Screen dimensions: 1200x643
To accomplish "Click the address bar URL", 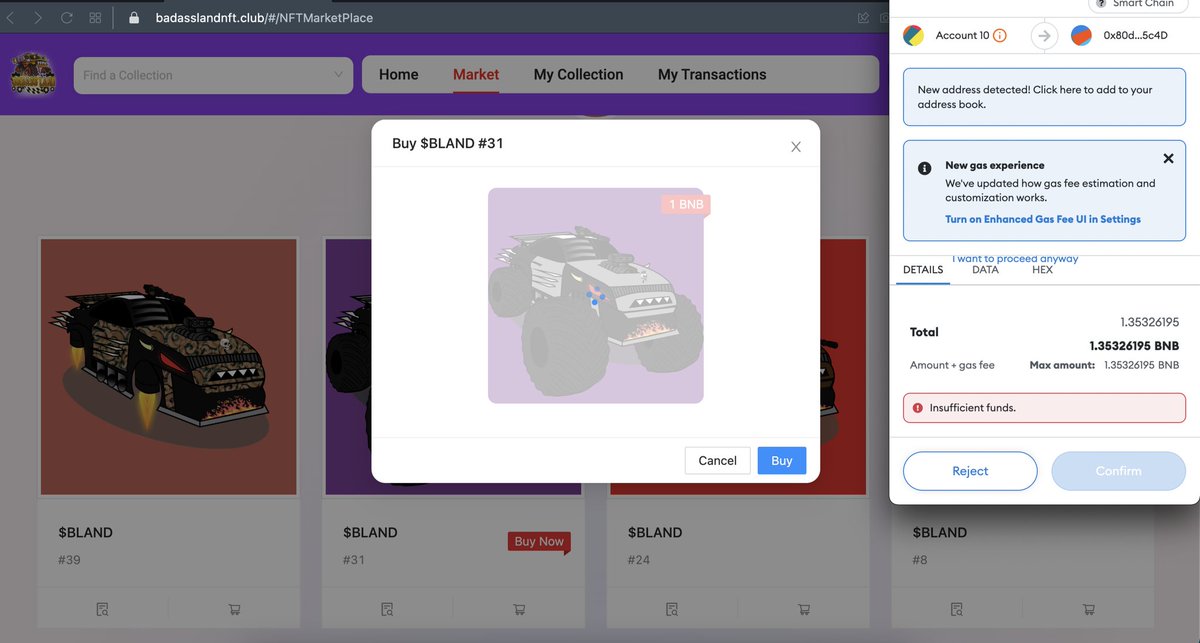I will click(x=264, y=17).
